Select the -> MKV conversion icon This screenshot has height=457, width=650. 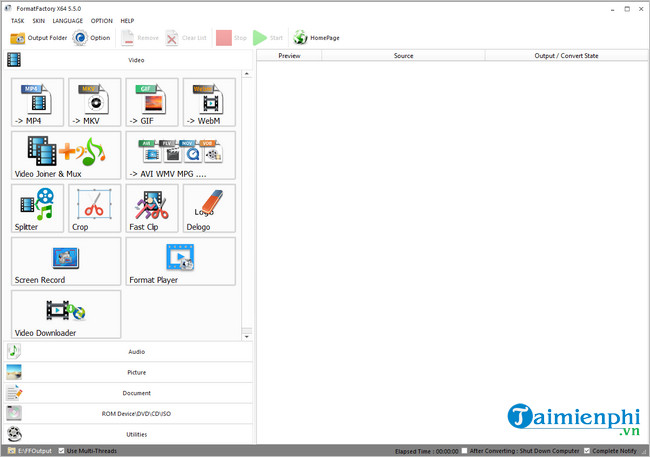click(95, 102)
